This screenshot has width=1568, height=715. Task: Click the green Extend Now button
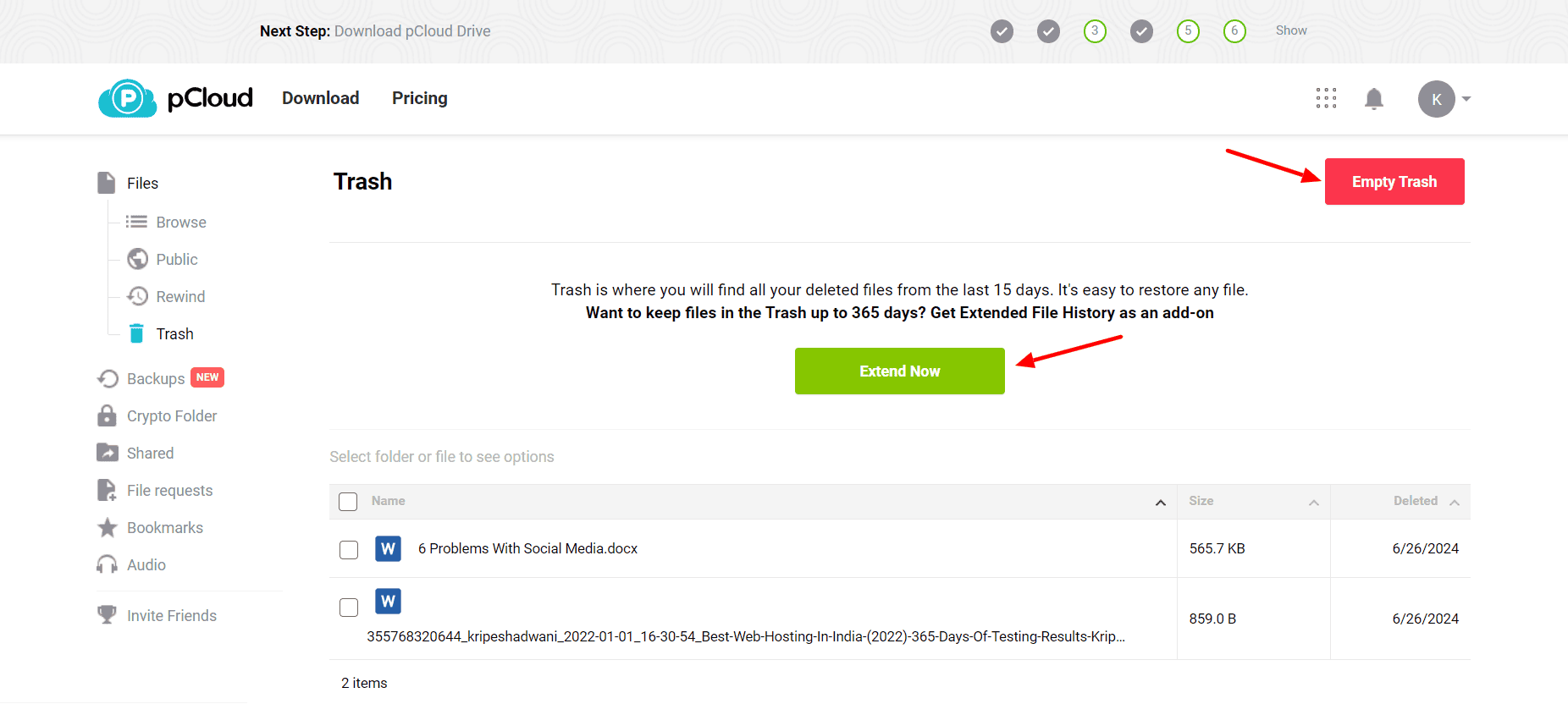pos(899,371)
